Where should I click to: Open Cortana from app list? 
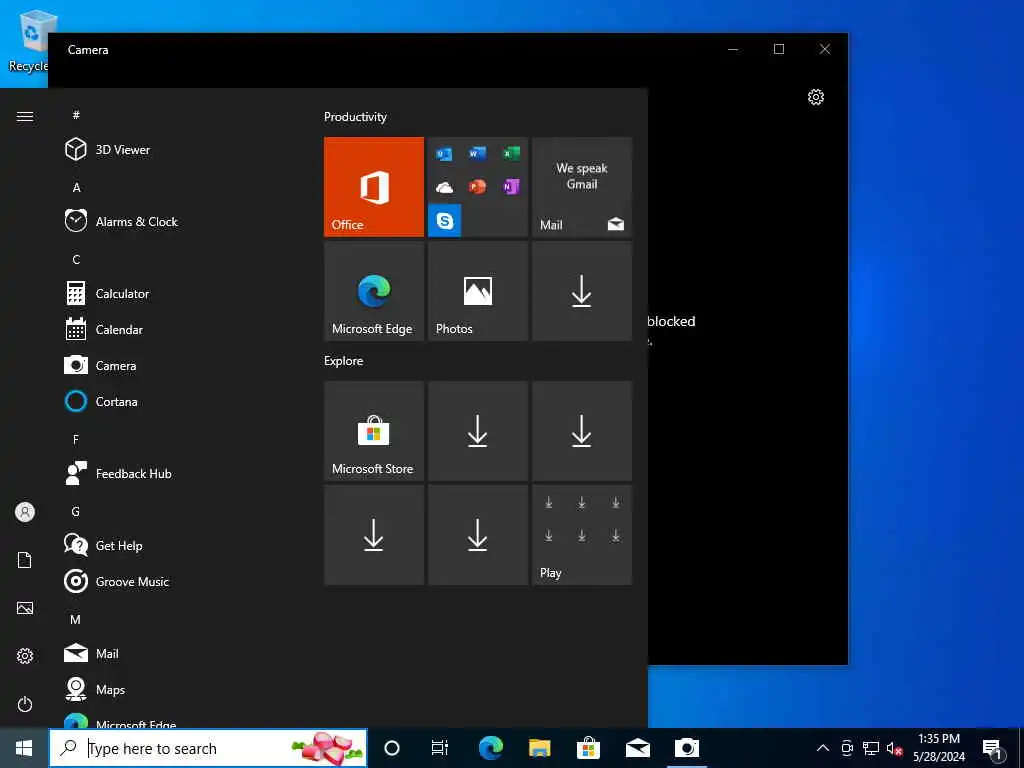(176, 402)
